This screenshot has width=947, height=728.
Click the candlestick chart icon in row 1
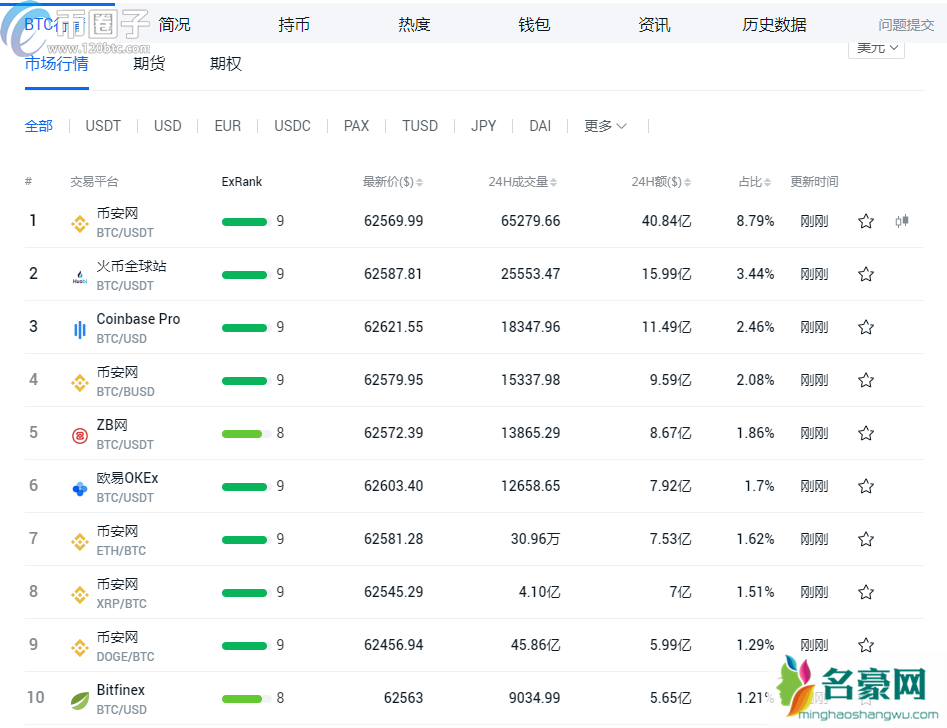point(901,221)
